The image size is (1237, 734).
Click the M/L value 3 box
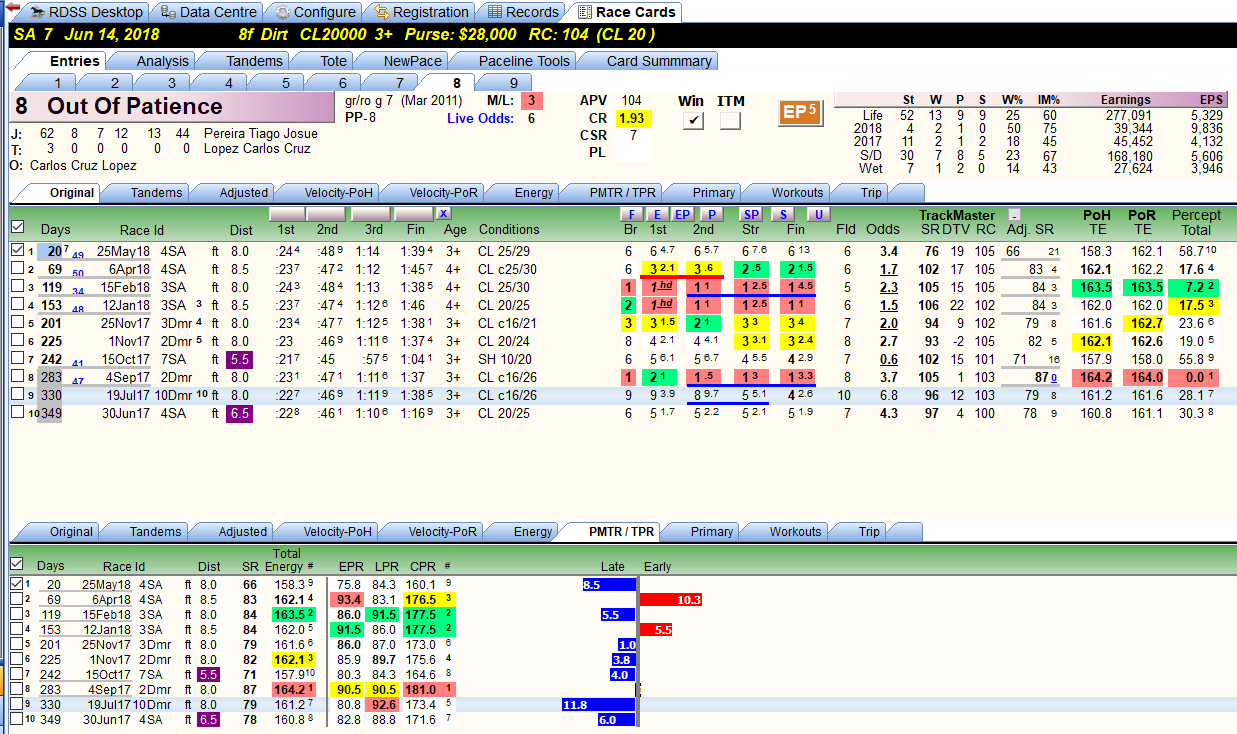click(x=532, y=100)
